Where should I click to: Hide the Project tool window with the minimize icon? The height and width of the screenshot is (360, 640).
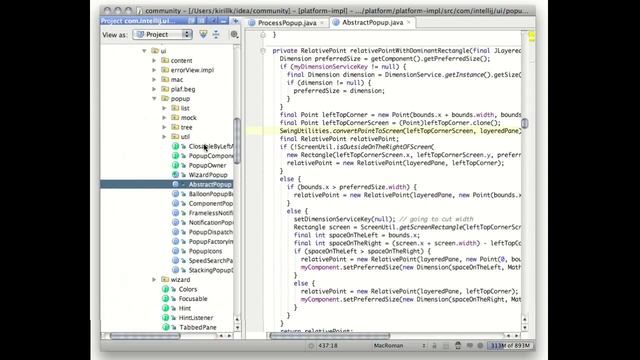pyautogui.click(x=223, y=21)
